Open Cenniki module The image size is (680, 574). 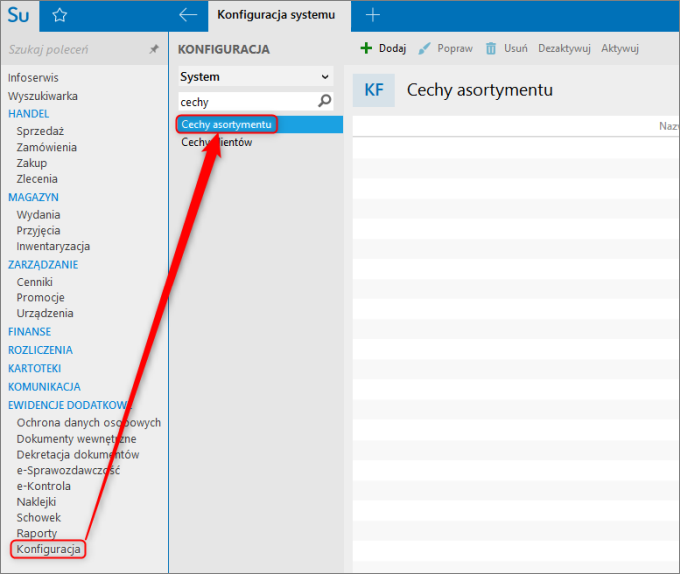pyautogui.click(x=35, y=282)
